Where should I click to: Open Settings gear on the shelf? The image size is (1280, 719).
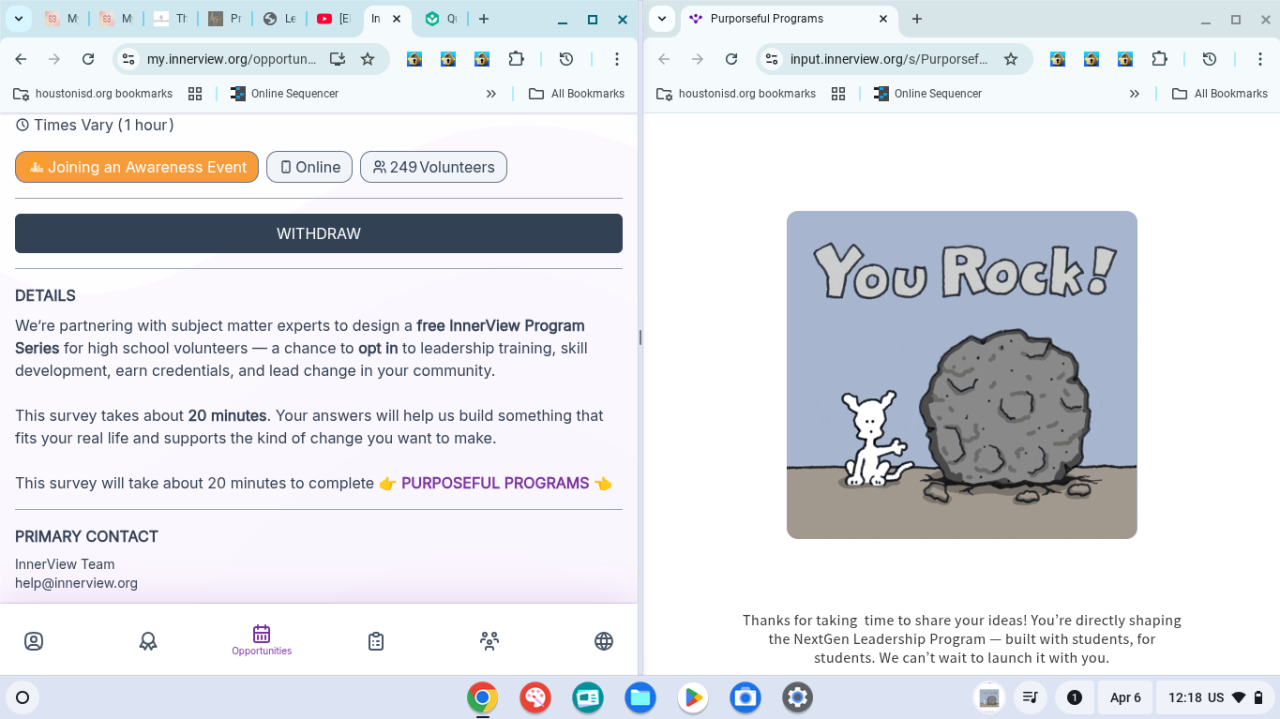pyautogui.click(x=797, y=697)
